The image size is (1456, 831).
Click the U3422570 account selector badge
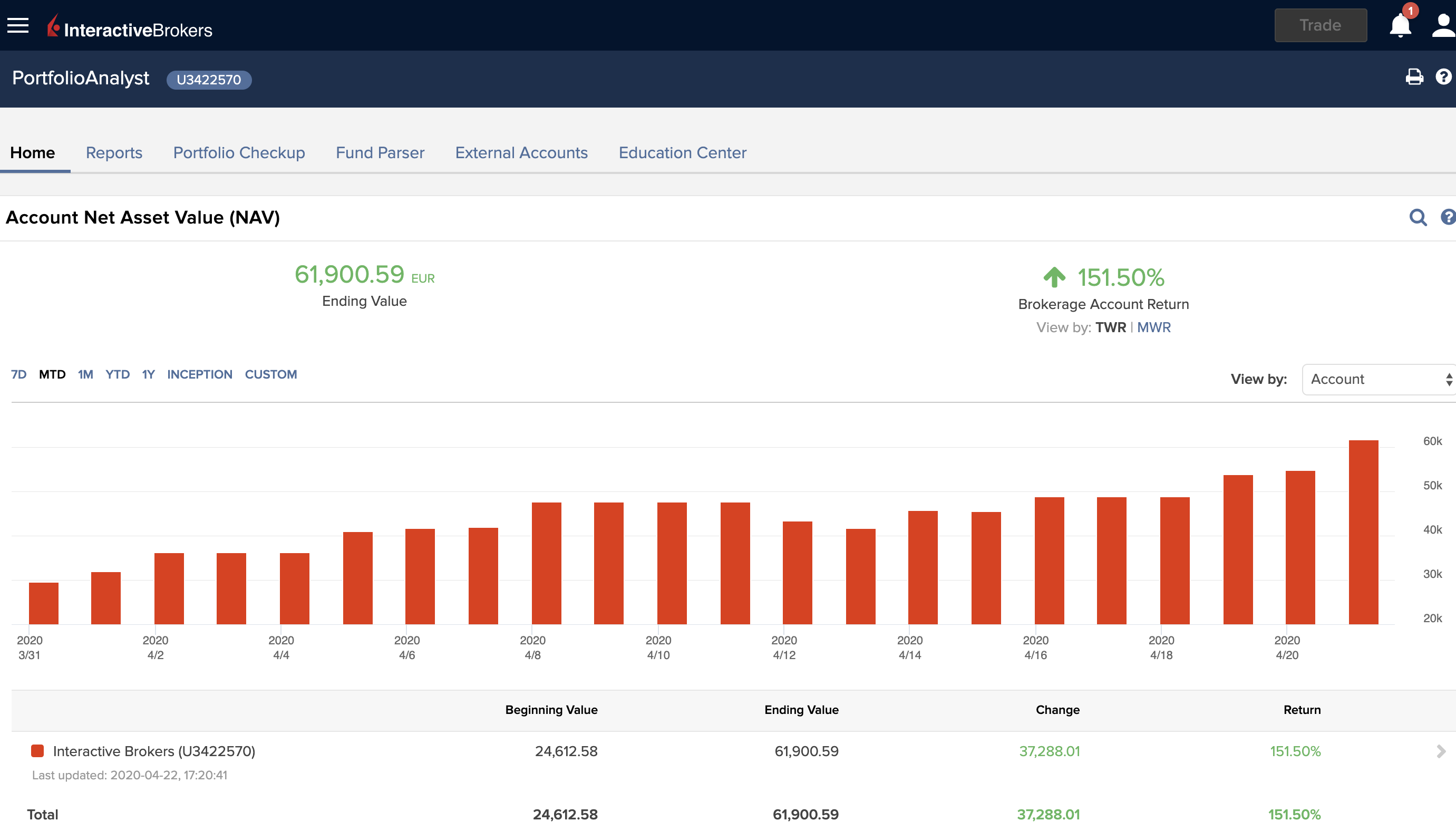click(x=209, y=79)
